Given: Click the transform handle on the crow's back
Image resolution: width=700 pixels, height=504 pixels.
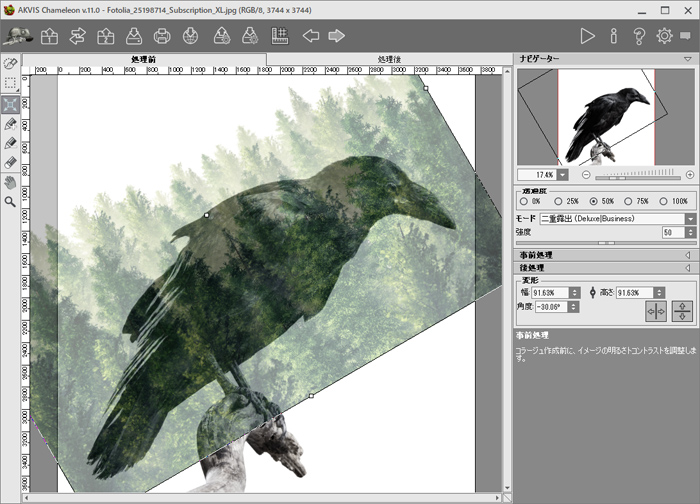Looking at the screenshot, I should [206, 215].
